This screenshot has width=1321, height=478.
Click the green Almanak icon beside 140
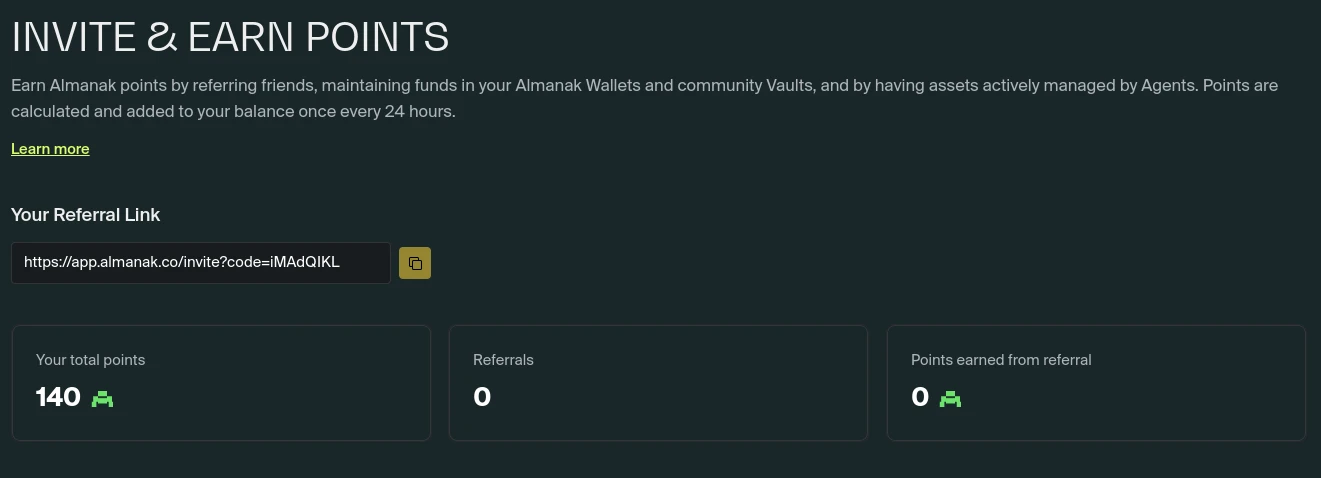102,398
